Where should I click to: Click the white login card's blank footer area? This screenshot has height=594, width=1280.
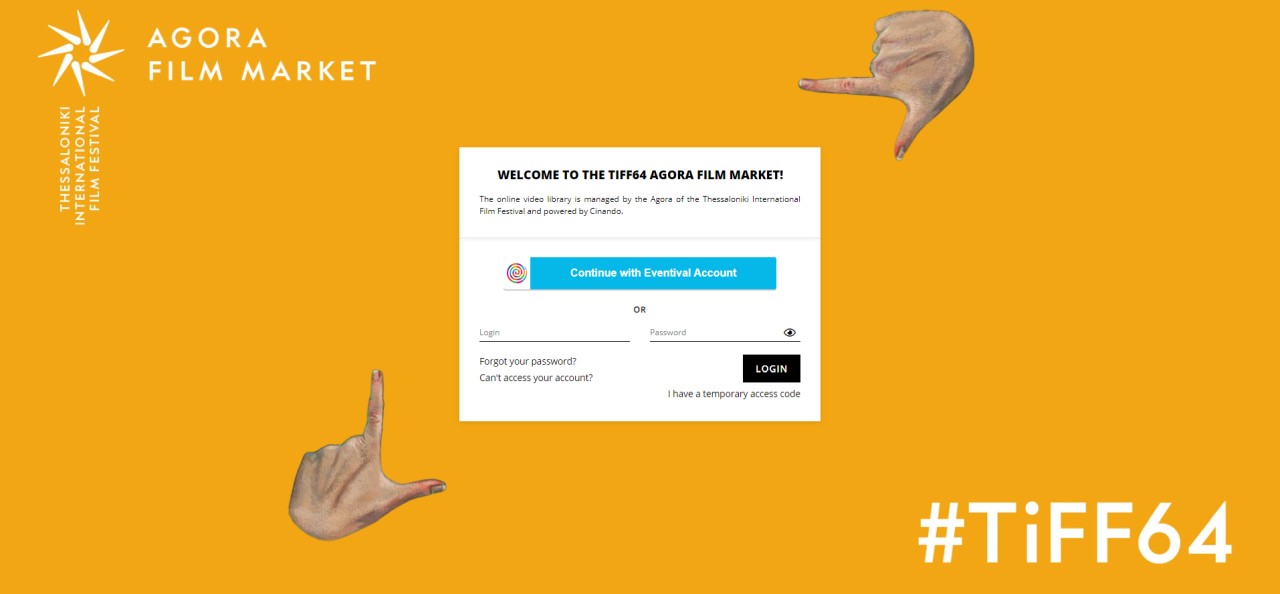point(640,411)
